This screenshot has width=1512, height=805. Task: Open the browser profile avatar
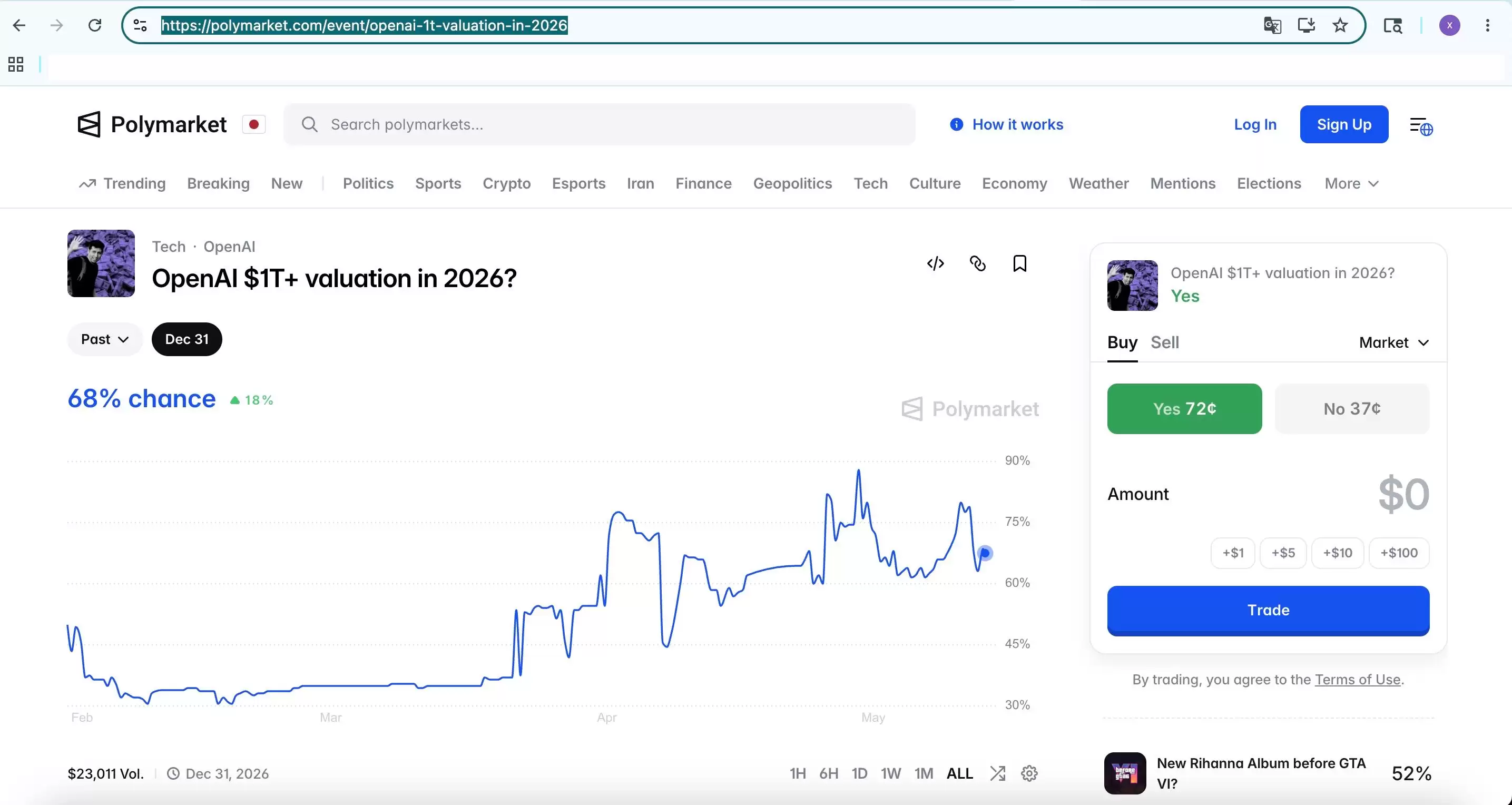coord(1449,25)
